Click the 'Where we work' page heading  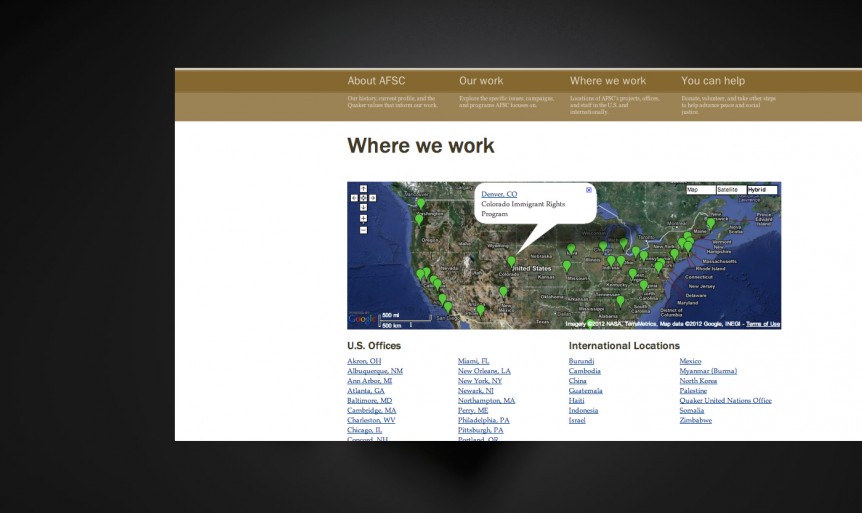tap(421, 146)
